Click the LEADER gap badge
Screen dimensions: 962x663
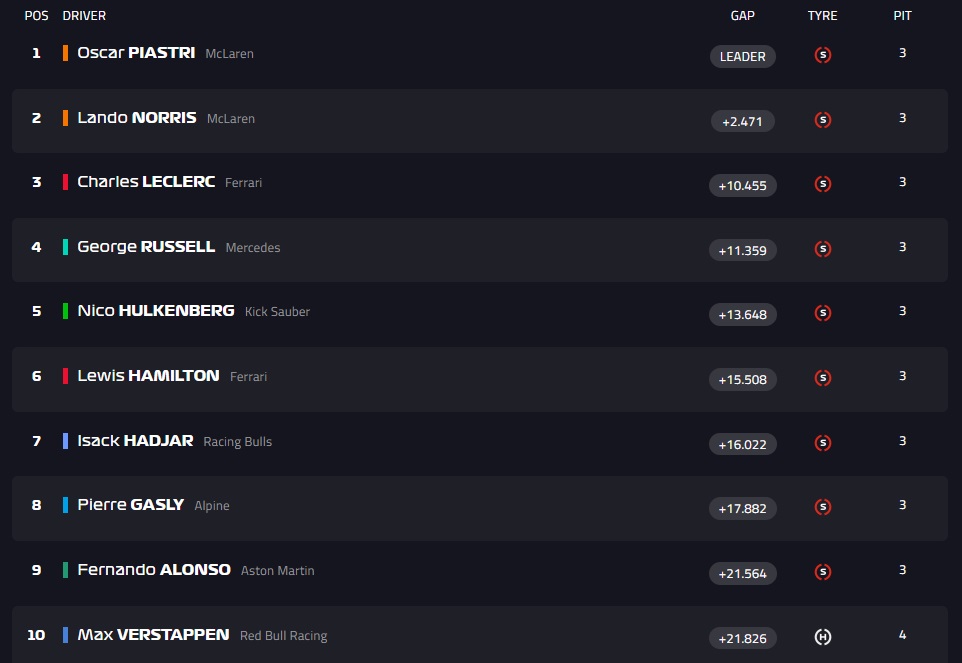[x=742, y=56]
